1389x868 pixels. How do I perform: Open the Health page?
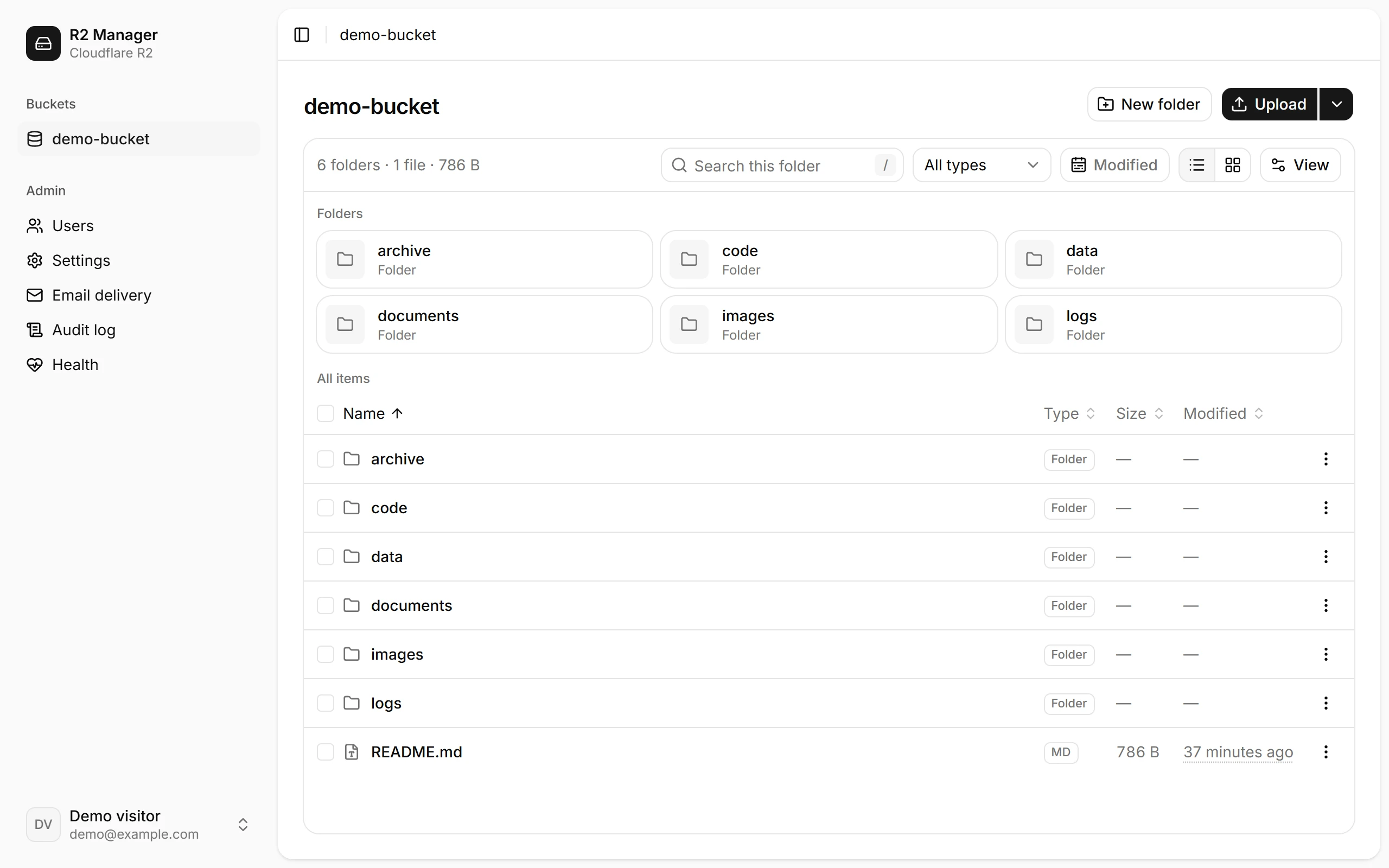pyautogui.click(x=139, y=365)
